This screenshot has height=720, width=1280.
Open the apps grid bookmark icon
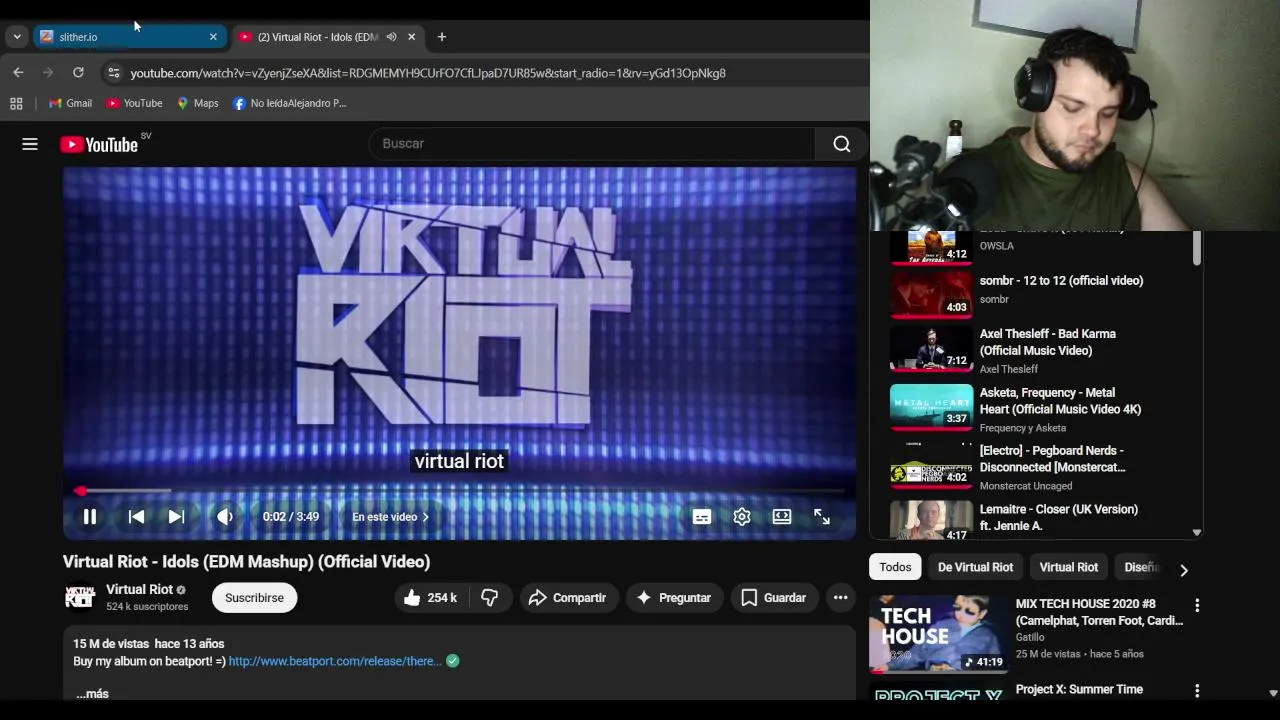[x=16, y=103]
